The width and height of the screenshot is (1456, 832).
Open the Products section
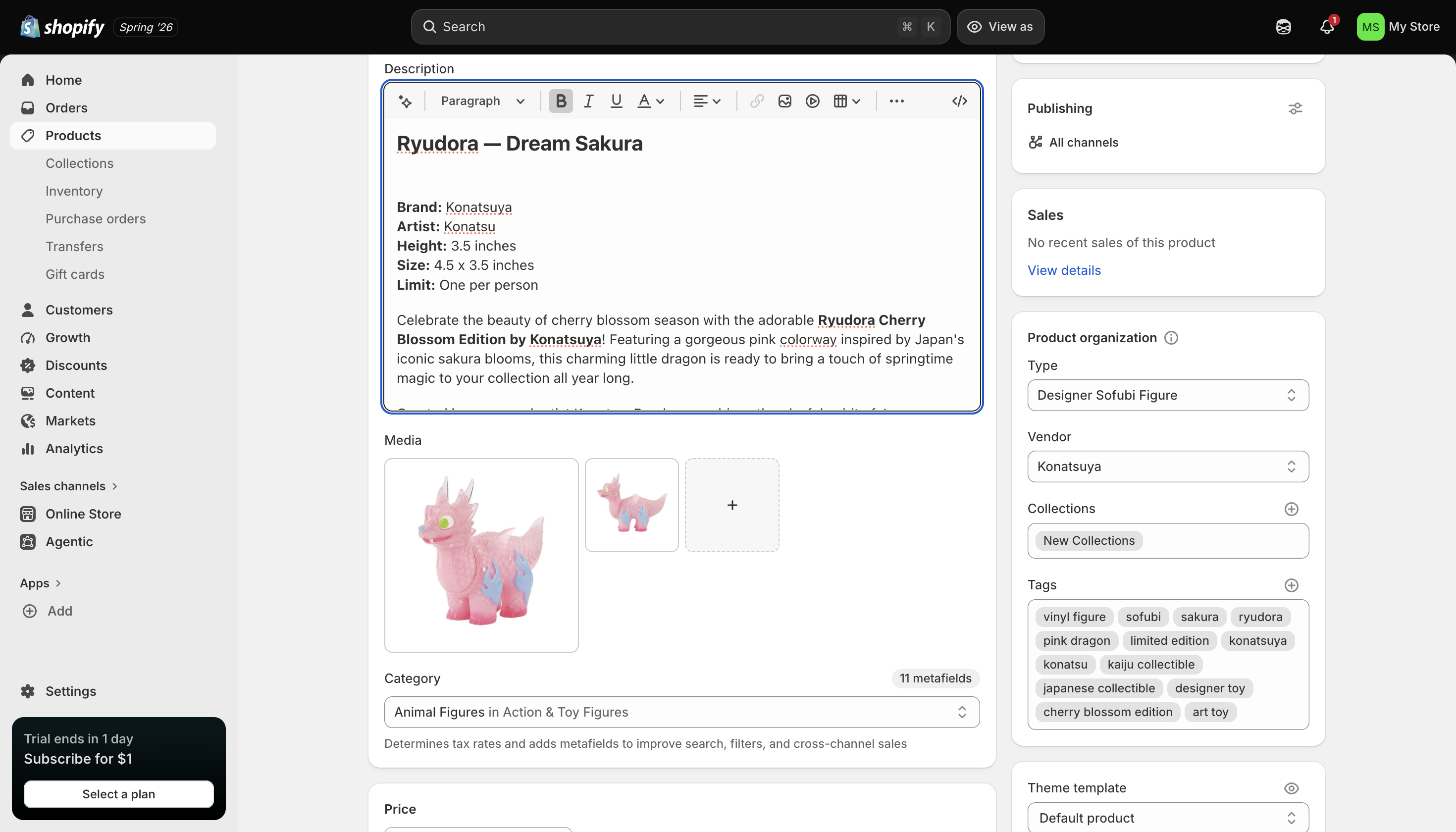[112, 135]
